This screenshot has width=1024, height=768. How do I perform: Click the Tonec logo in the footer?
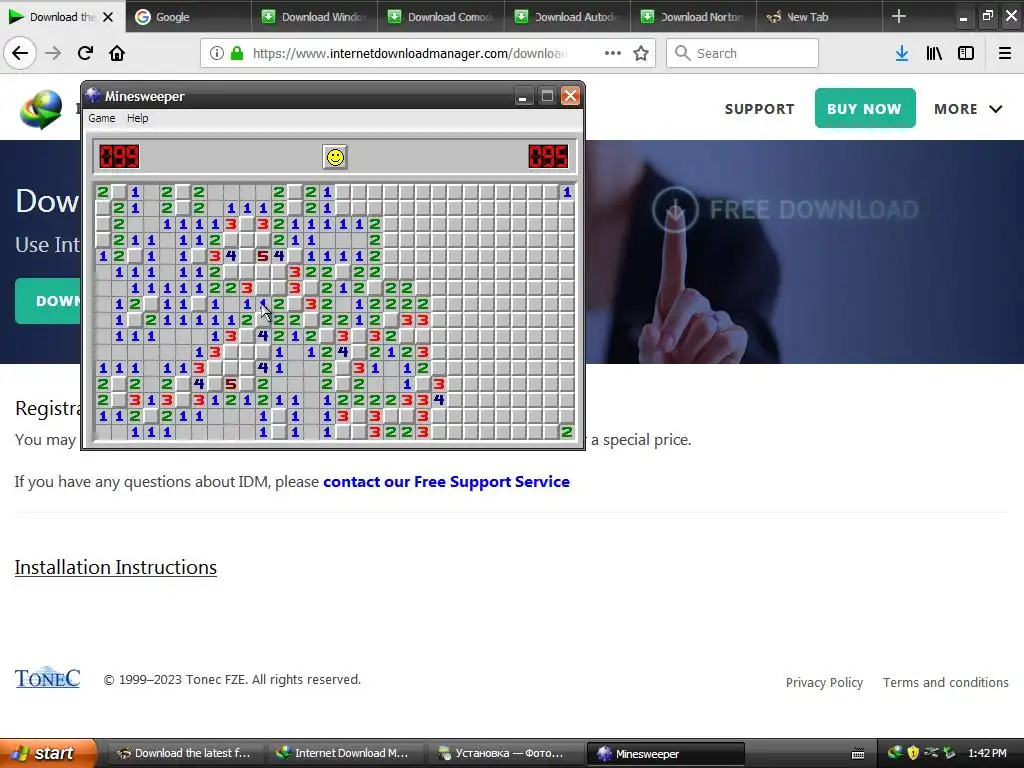[48, 678]
